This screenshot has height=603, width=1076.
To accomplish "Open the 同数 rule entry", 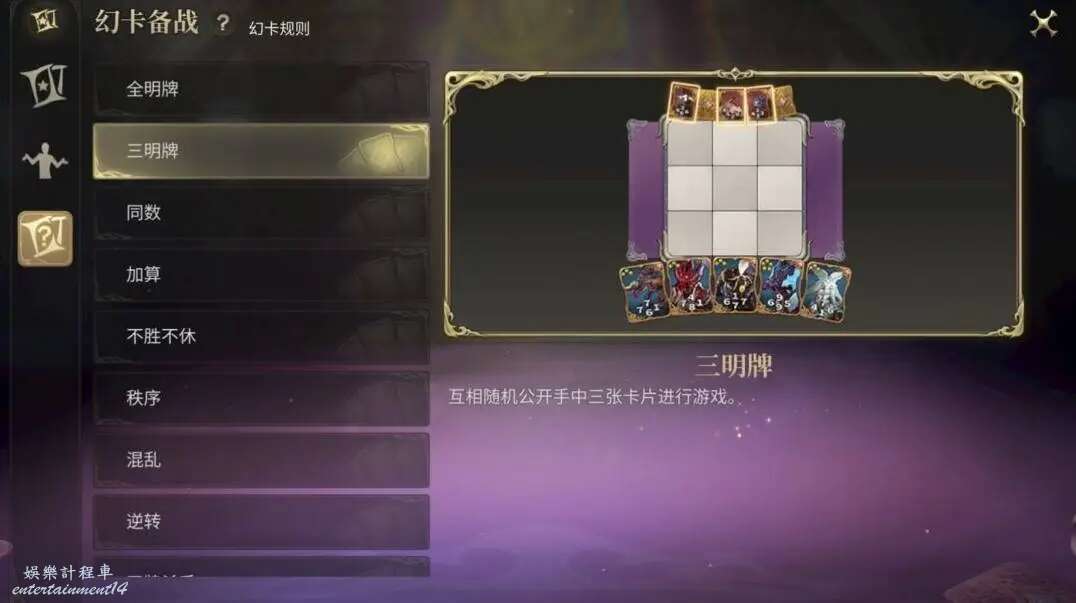I will click(261, 213).
